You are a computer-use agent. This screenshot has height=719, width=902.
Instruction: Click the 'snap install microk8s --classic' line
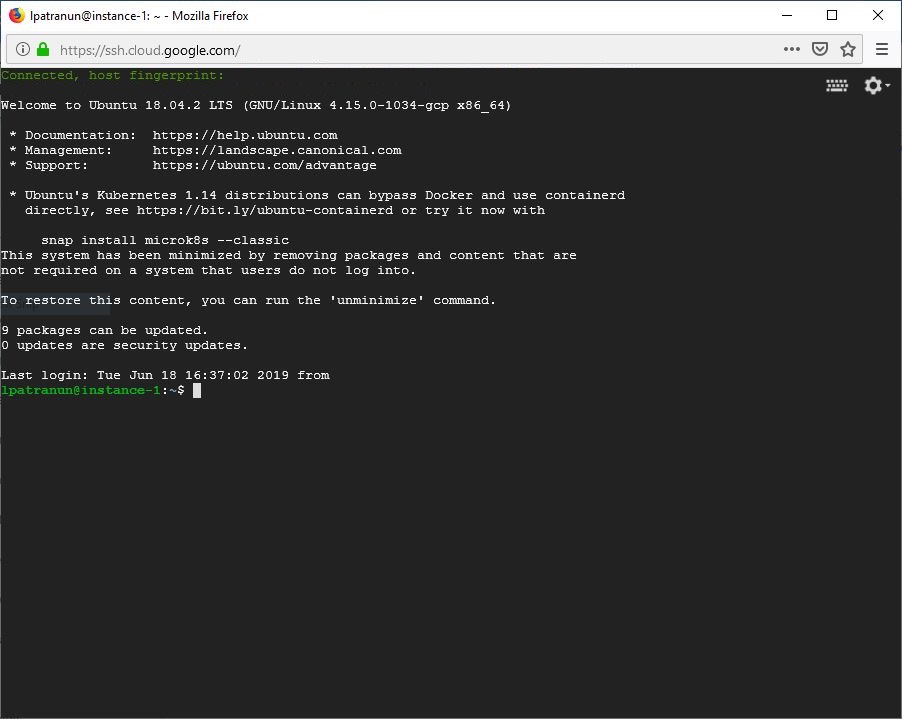[165, 240]
